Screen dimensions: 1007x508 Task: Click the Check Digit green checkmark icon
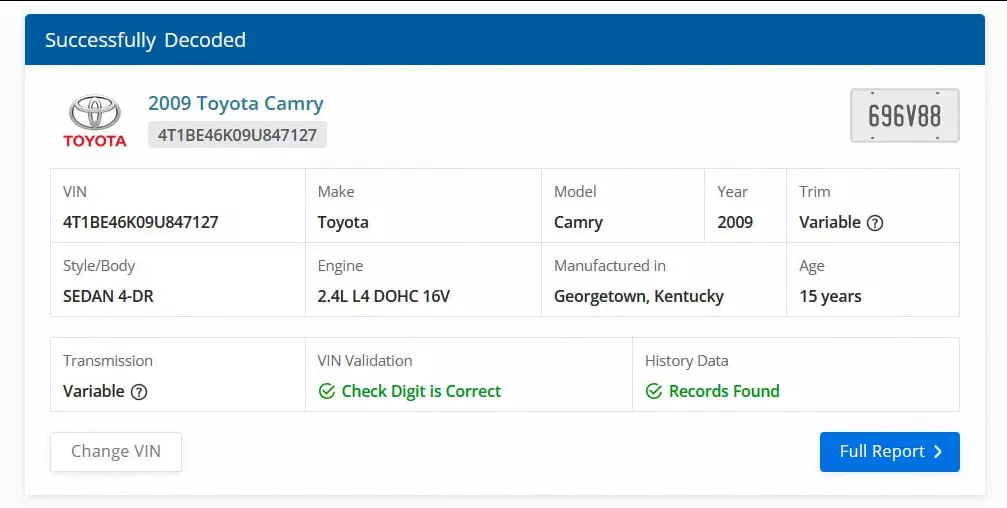pos(327,391)
